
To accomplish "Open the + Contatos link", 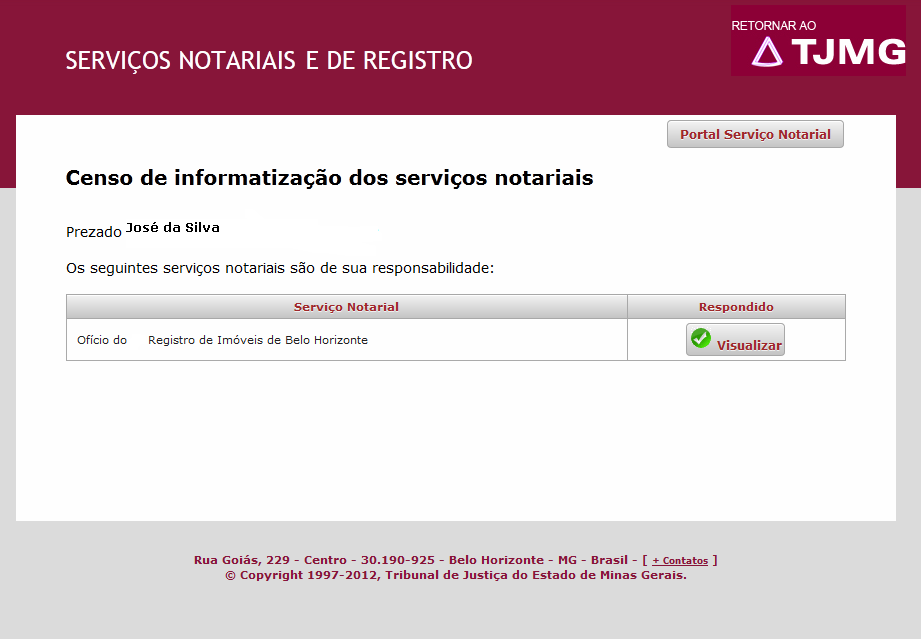I will (x=680, y=560).
